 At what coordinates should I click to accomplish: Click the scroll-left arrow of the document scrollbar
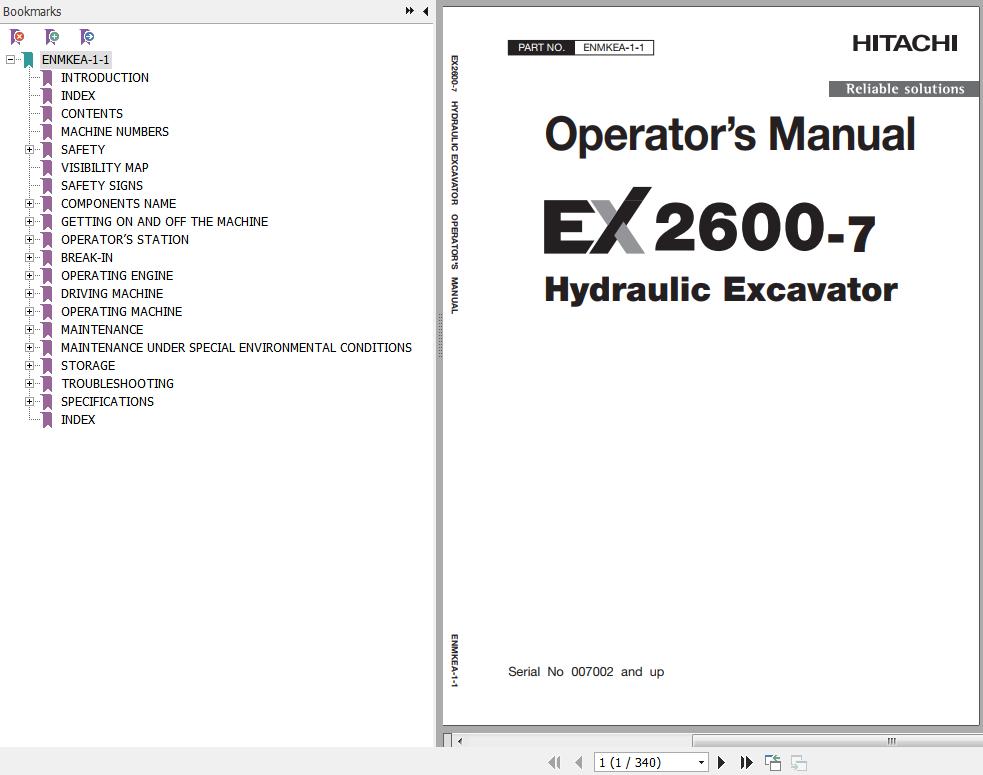click(460, 741)
